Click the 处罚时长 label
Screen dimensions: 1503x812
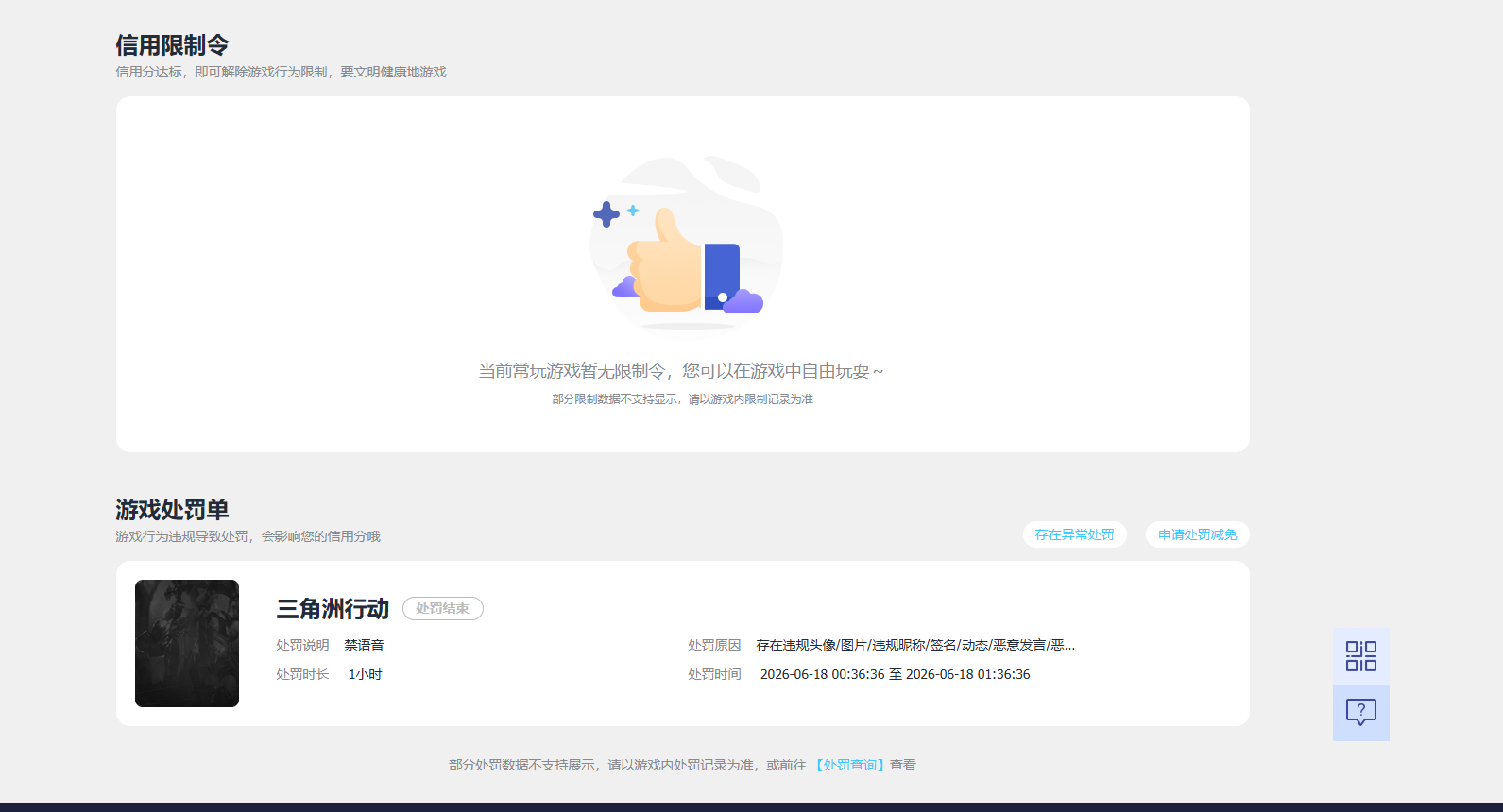click(302, 674)
